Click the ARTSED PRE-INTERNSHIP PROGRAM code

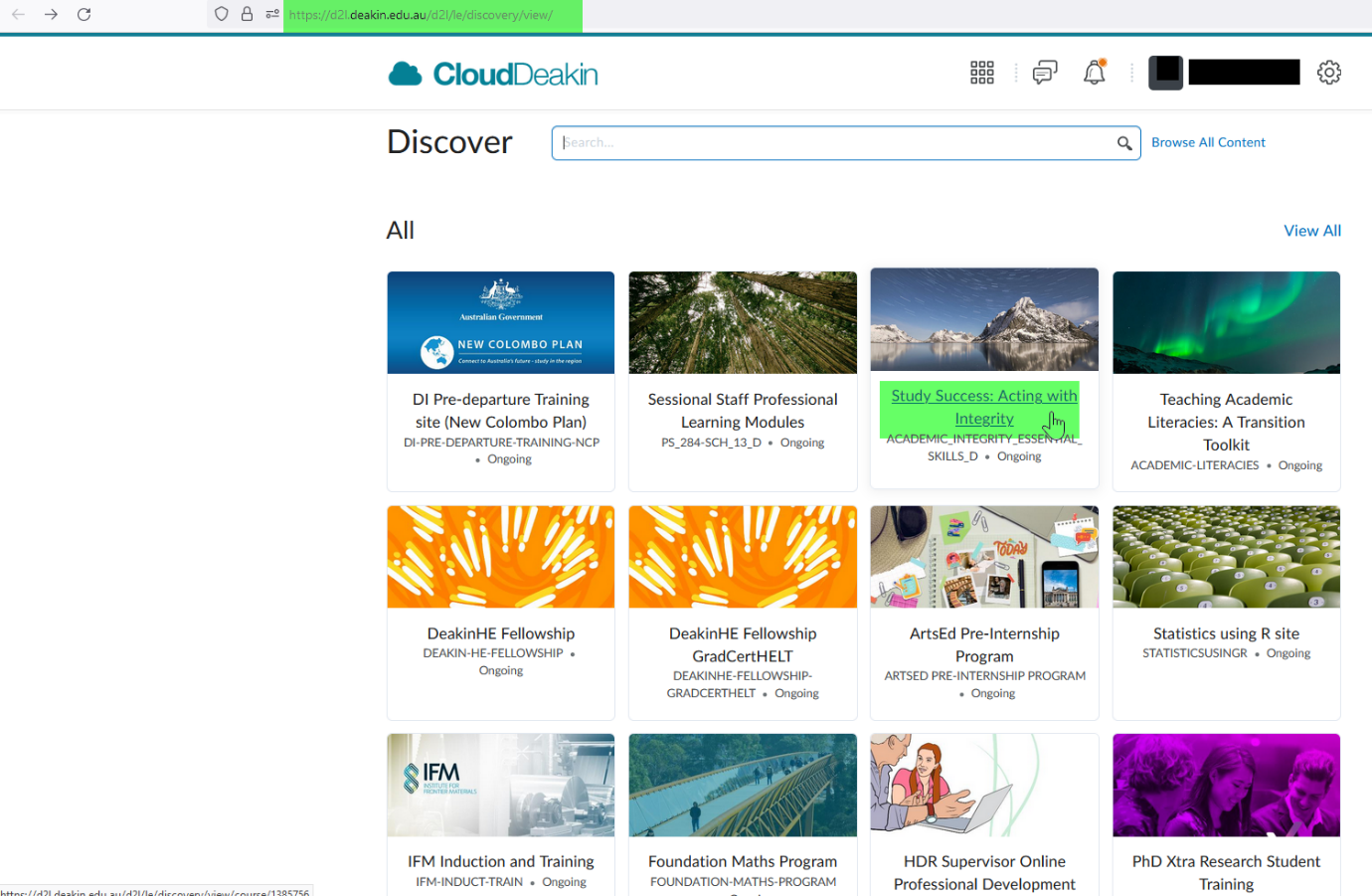click(x=984, y=676)
